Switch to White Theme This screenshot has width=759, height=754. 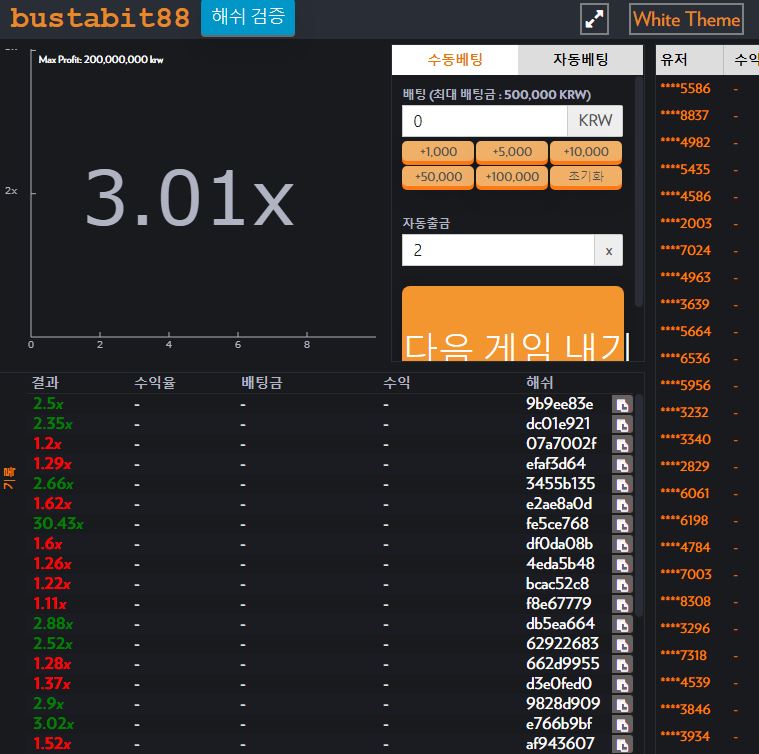(x=686, y=19)
